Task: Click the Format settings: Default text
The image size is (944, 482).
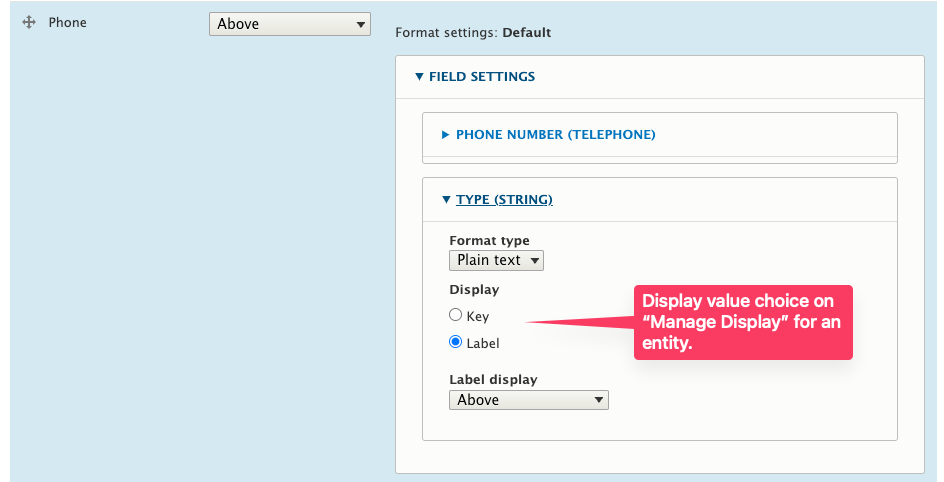Action: point(473,32)
